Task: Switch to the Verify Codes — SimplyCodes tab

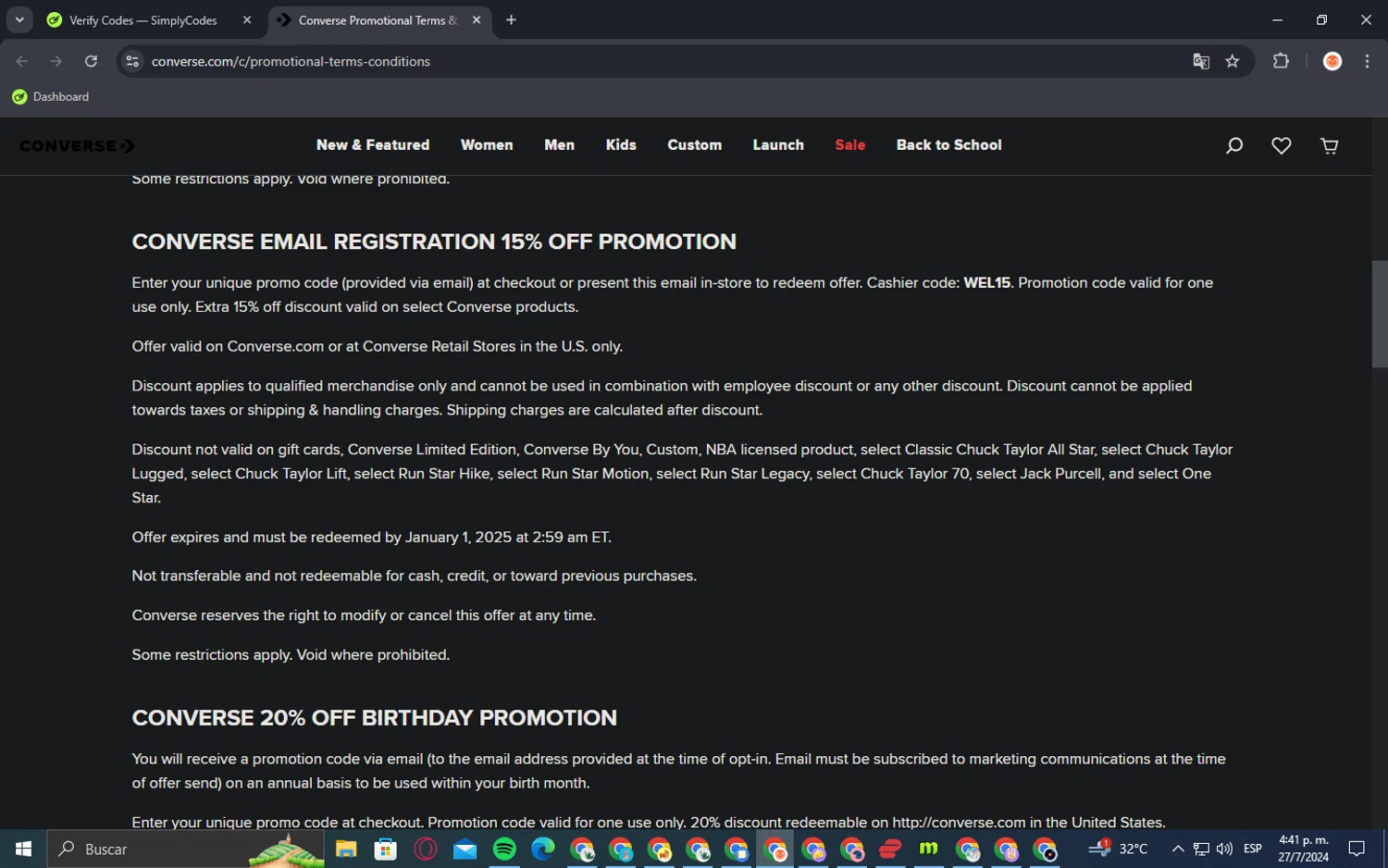Action: coord(143,20)
